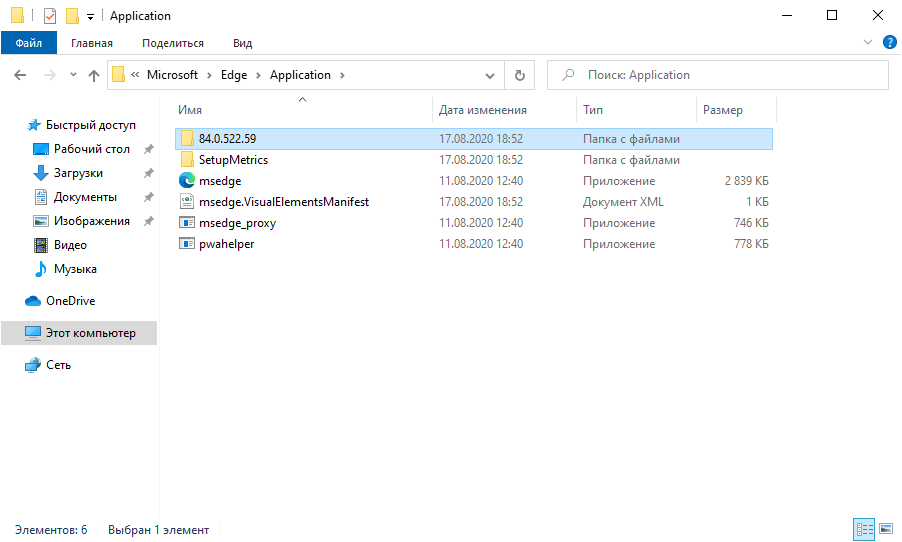
Task: Open recent locations dropdown arrow
Action: coord(73,75)
